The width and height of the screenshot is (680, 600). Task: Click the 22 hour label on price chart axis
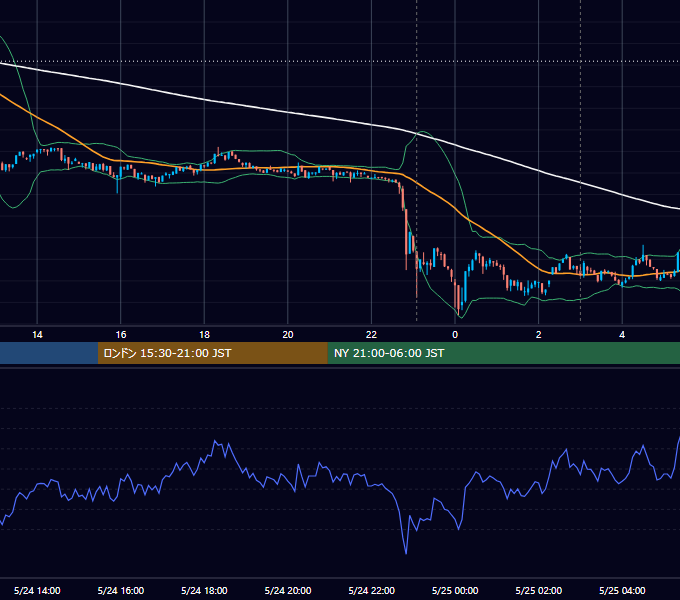tap(371, 335)
